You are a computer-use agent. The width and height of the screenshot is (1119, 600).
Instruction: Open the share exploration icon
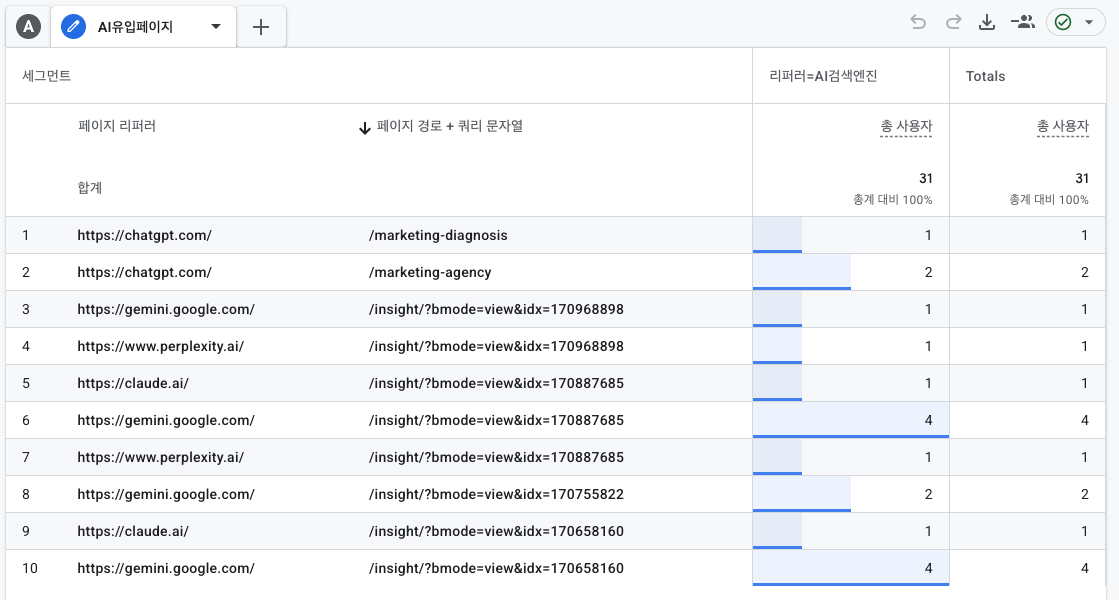1023,23
